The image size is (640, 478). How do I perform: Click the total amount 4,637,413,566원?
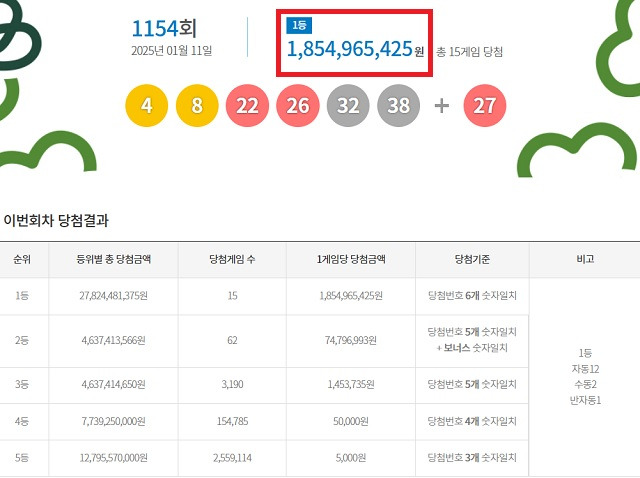click(x=113, y=340)
